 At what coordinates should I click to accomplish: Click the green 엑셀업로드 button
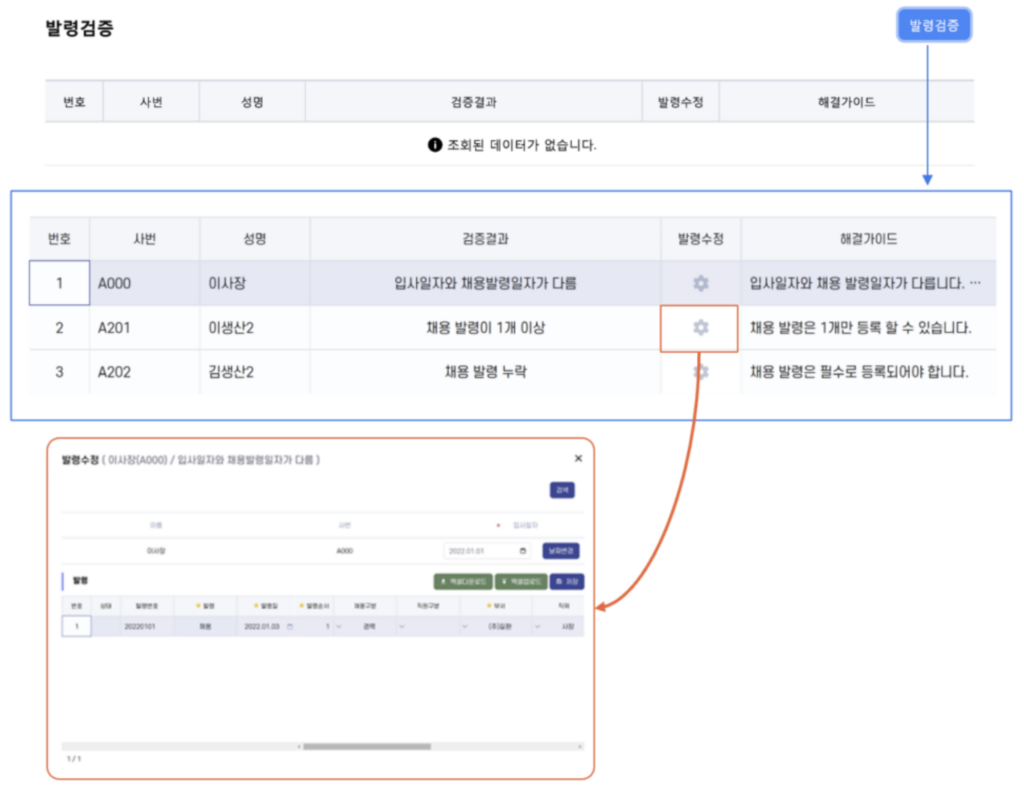point(521,581)
